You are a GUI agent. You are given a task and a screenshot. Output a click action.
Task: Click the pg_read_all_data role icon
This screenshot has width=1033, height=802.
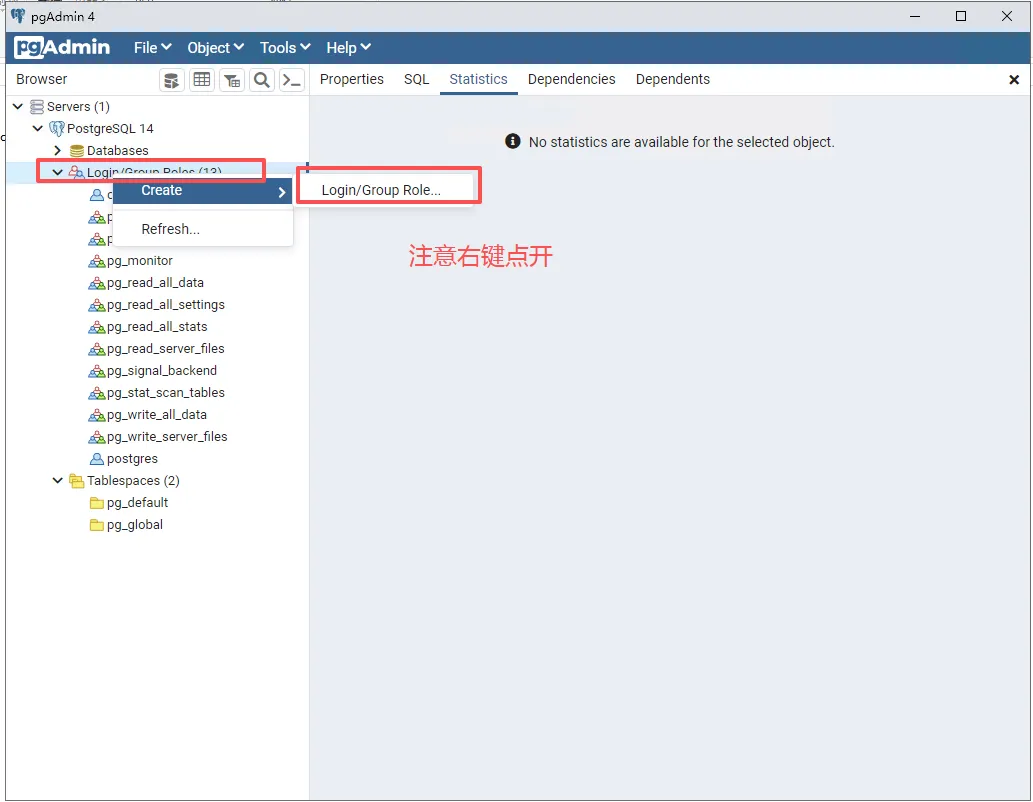tap(97, 283)
